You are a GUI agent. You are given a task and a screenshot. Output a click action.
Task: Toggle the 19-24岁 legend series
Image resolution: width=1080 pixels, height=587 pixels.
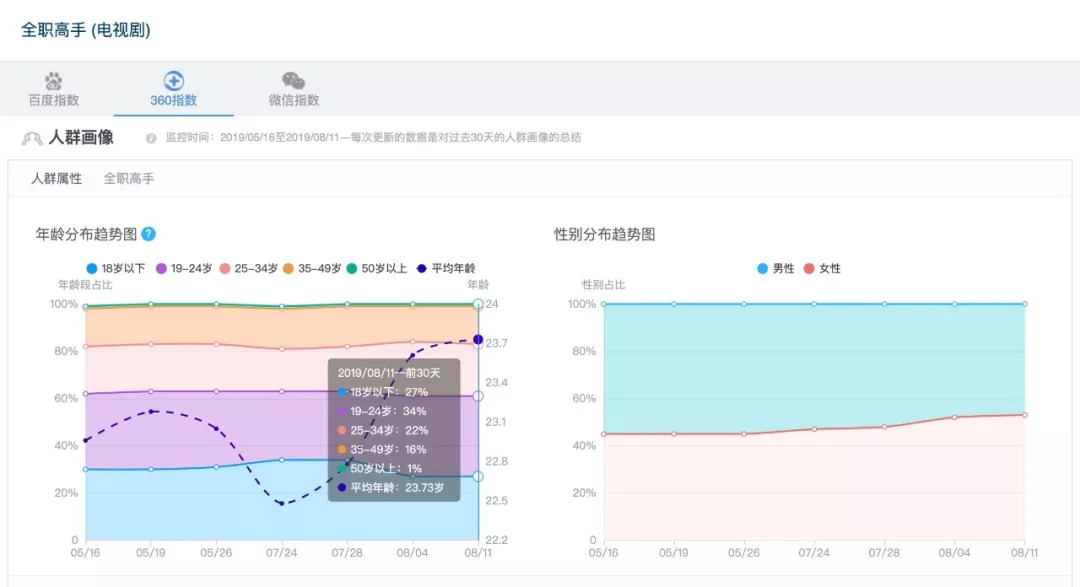pos(182,269)
